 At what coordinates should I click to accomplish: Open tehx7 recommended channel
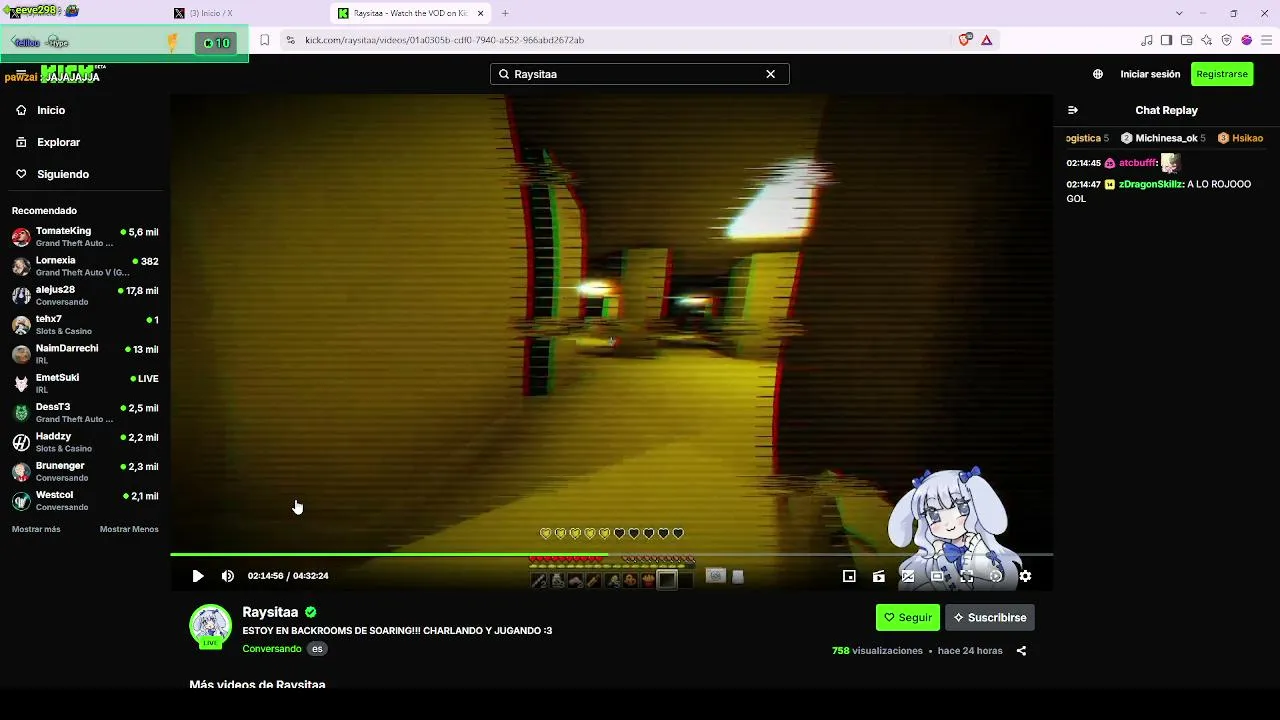pos(85,325)
